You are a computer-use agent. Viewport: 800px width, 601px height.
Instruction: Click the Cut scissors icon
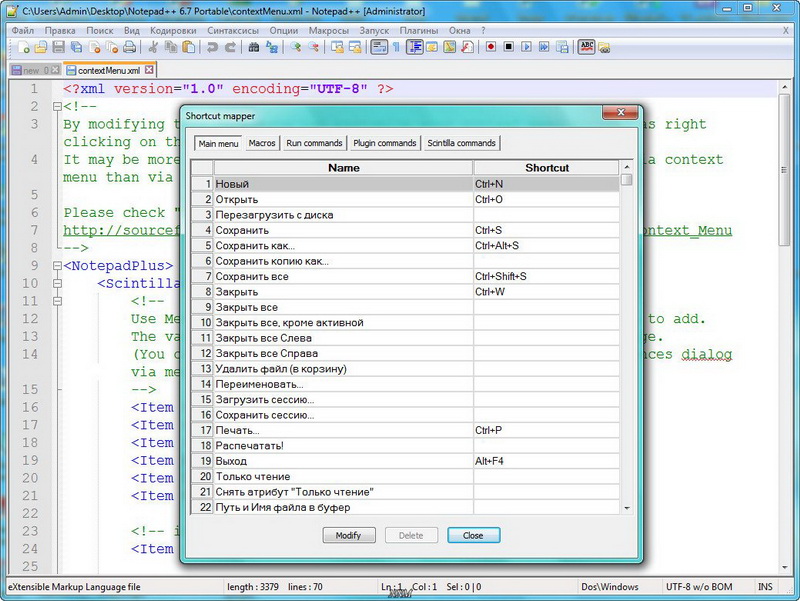[153, 47]
